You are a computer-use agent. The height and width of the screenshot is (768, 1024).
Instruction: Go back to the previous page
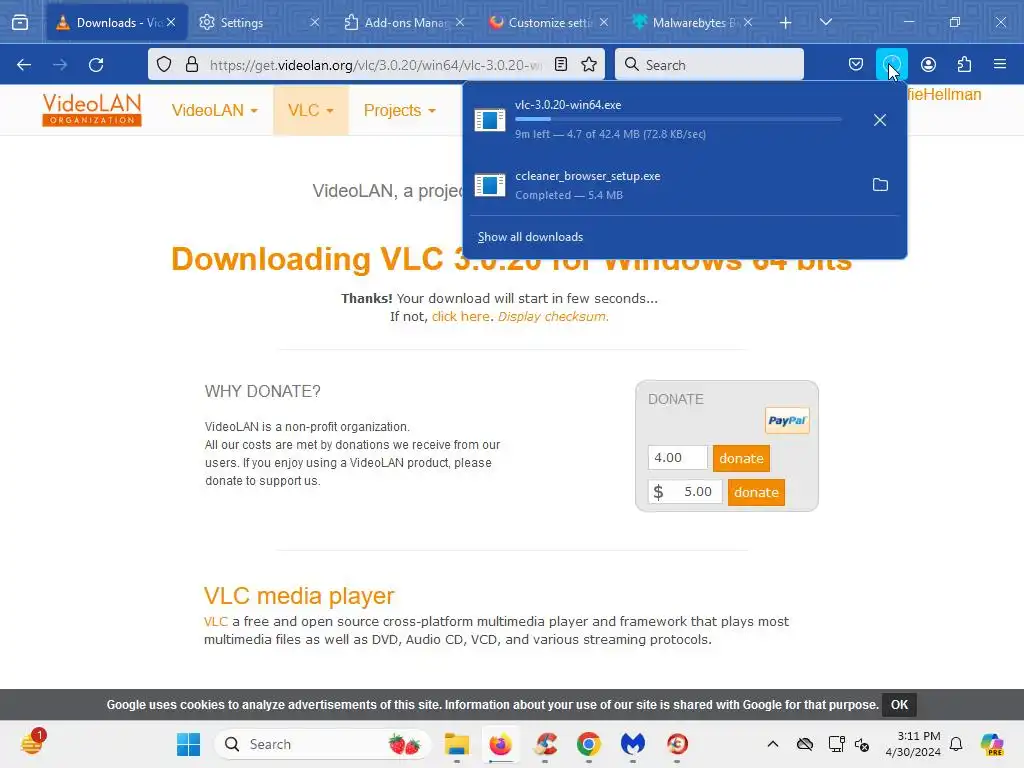pyautogui.click(x=24, y=65)
